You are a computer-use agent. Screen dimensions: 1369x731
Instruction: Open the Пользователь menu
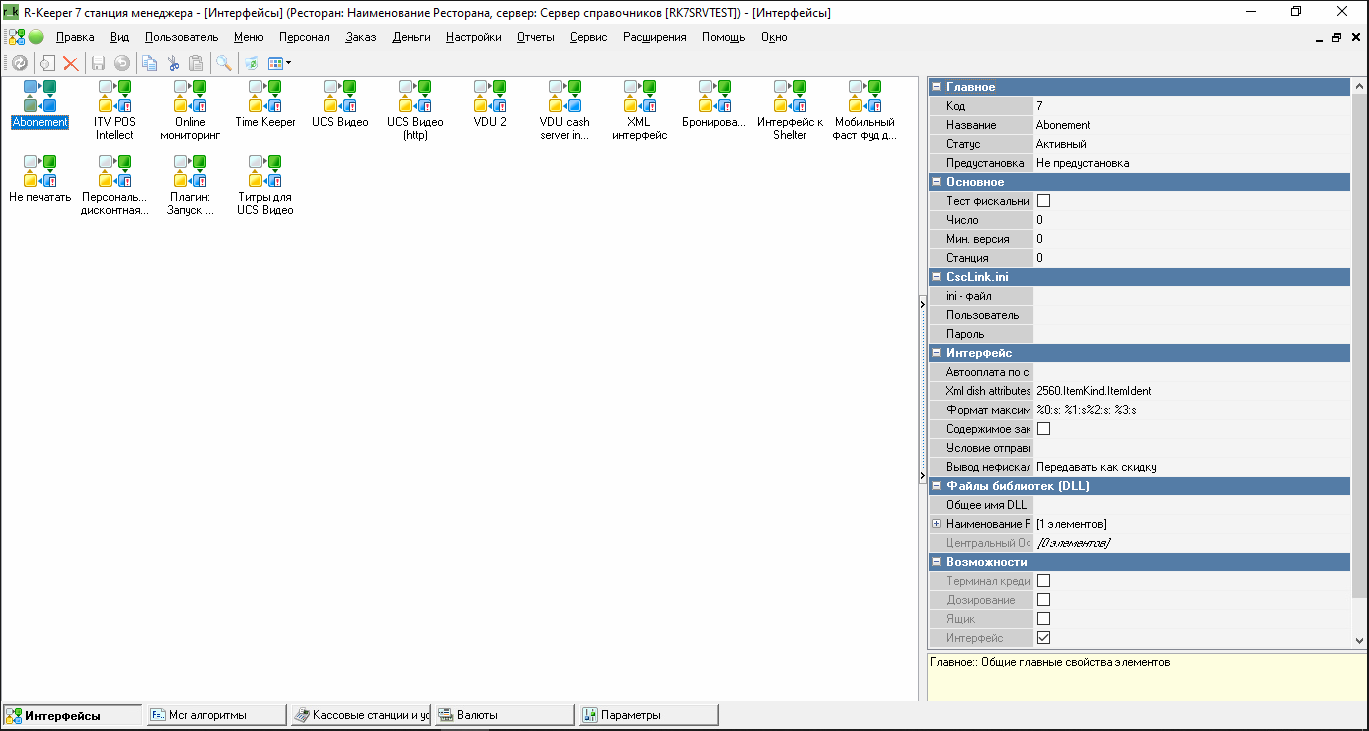click(x=181, y=37)
